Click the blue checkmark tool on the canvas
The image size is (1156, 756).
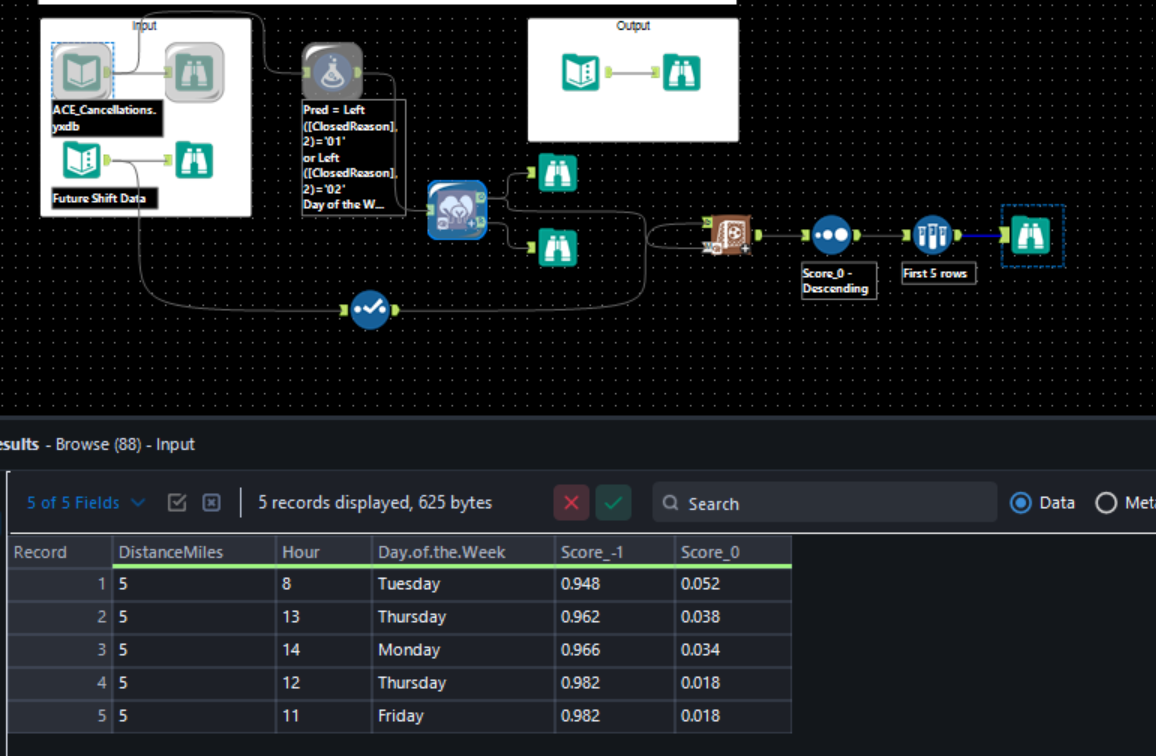point(371,310)
